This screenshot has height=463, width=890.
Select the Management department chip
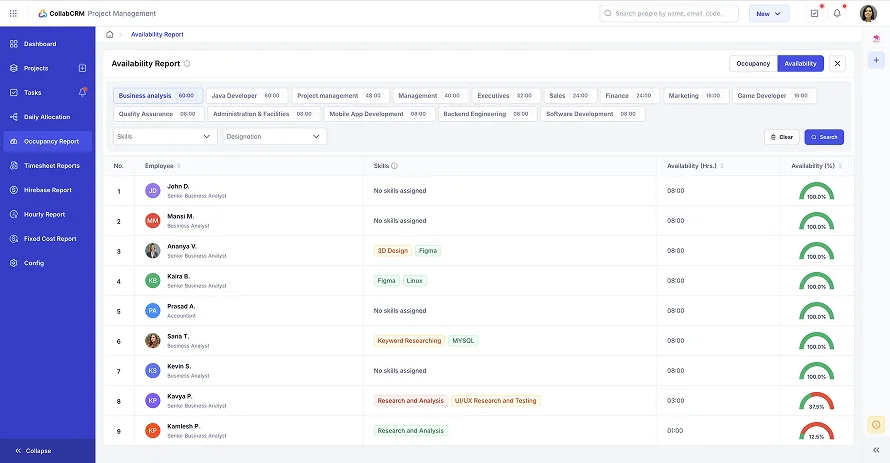point(430,96)
